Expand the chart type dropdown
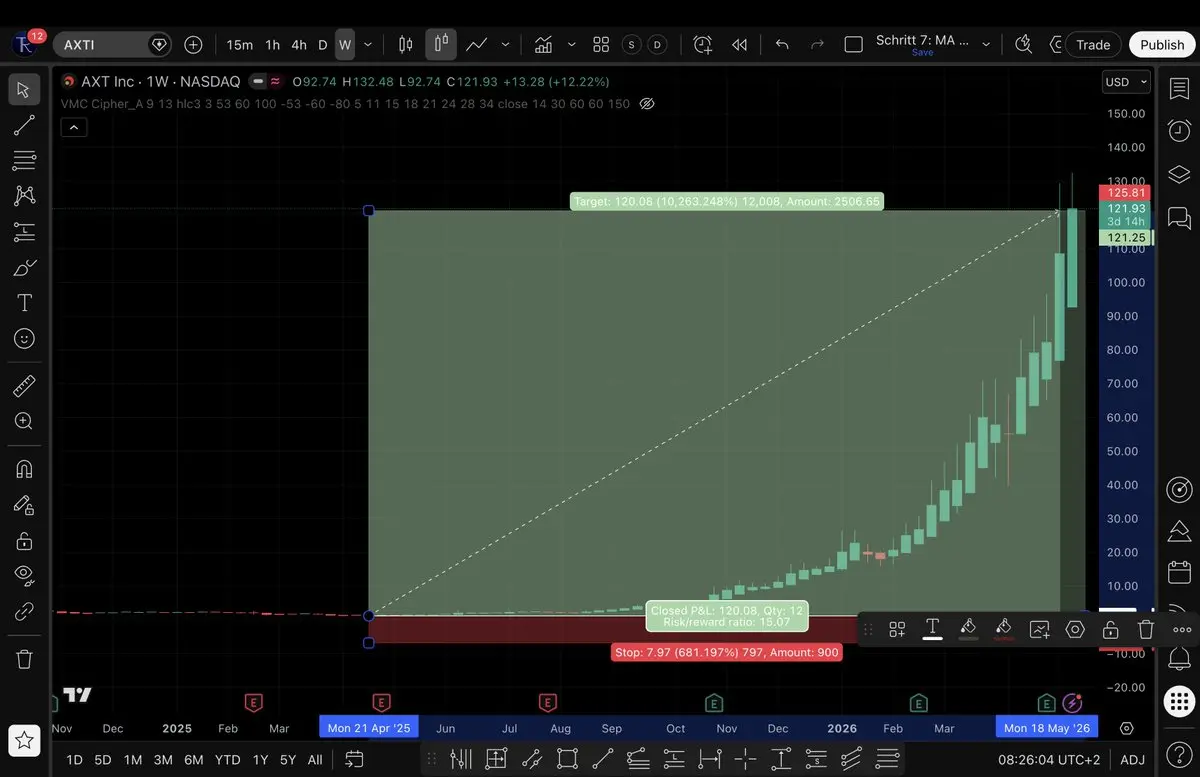 [505, 45]
